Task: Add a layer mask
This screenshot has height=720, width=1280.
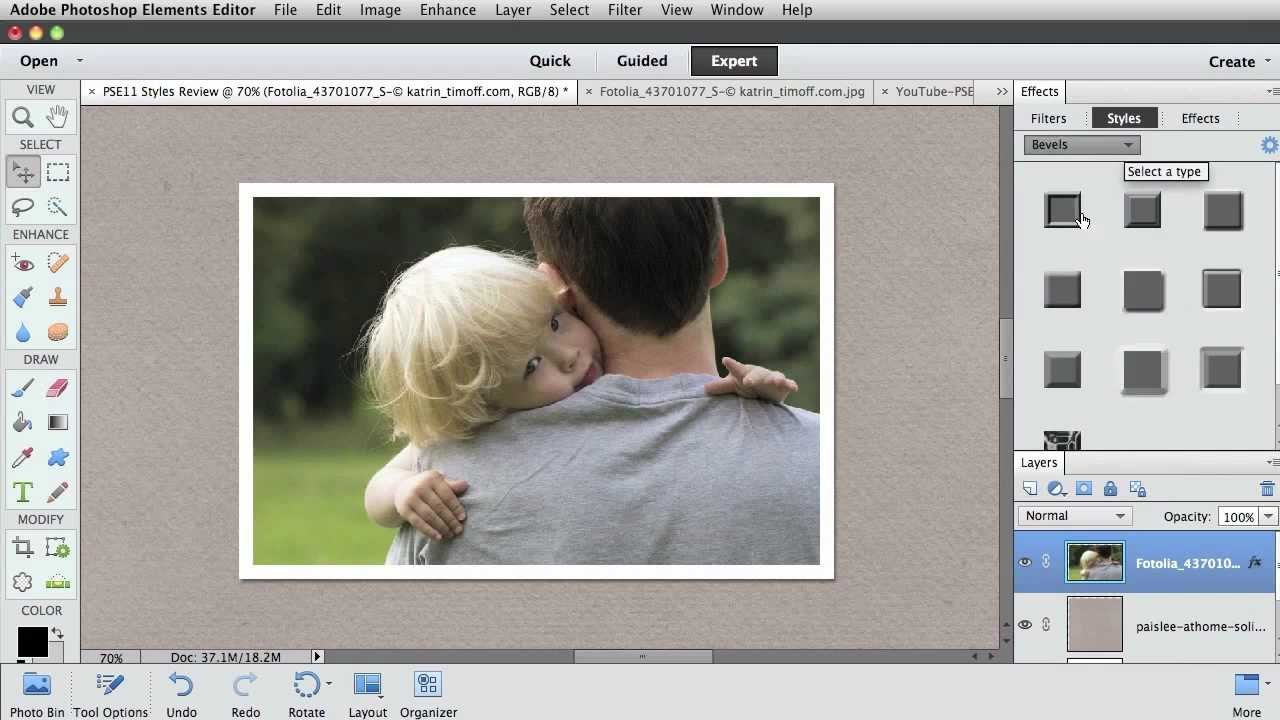Action: click(1084, 489)
